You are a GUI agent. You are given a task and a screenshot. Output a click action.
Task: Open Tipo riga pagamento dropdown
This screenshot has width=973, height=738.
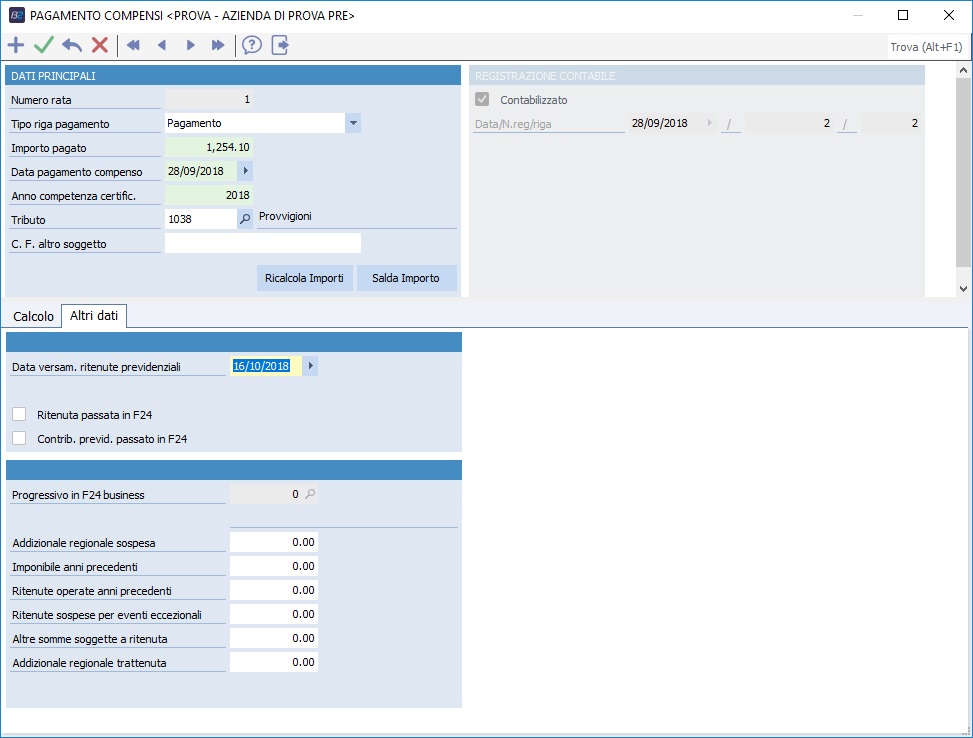click(353, 123)
